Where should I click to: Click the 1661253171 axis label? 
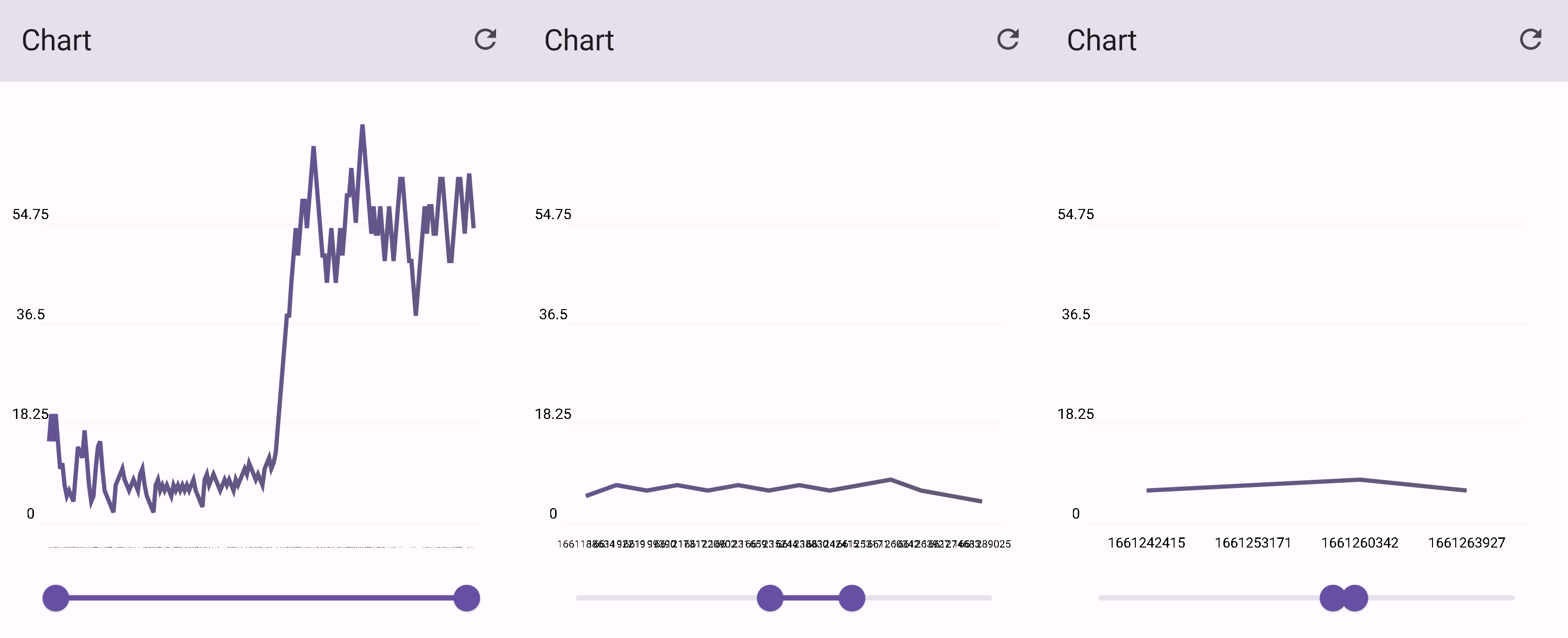pyautogui.click(x=1252, y=543)
